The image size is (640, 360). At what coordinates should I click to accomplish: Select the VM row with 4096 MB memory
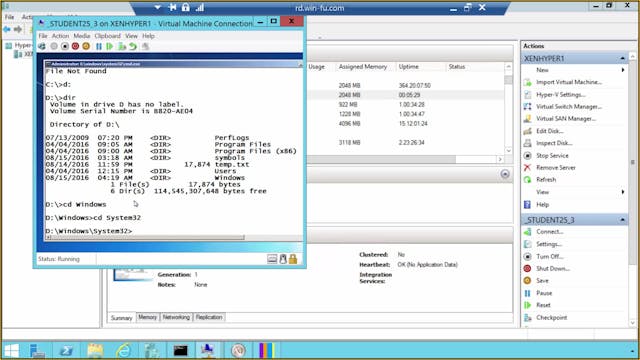(406, 124)
